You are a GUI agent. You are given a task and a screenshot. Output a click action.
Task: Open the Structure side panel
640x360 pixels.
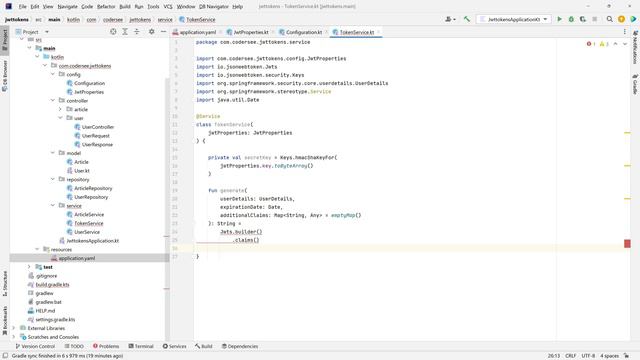pyautogui.click(x=4, y=284)
